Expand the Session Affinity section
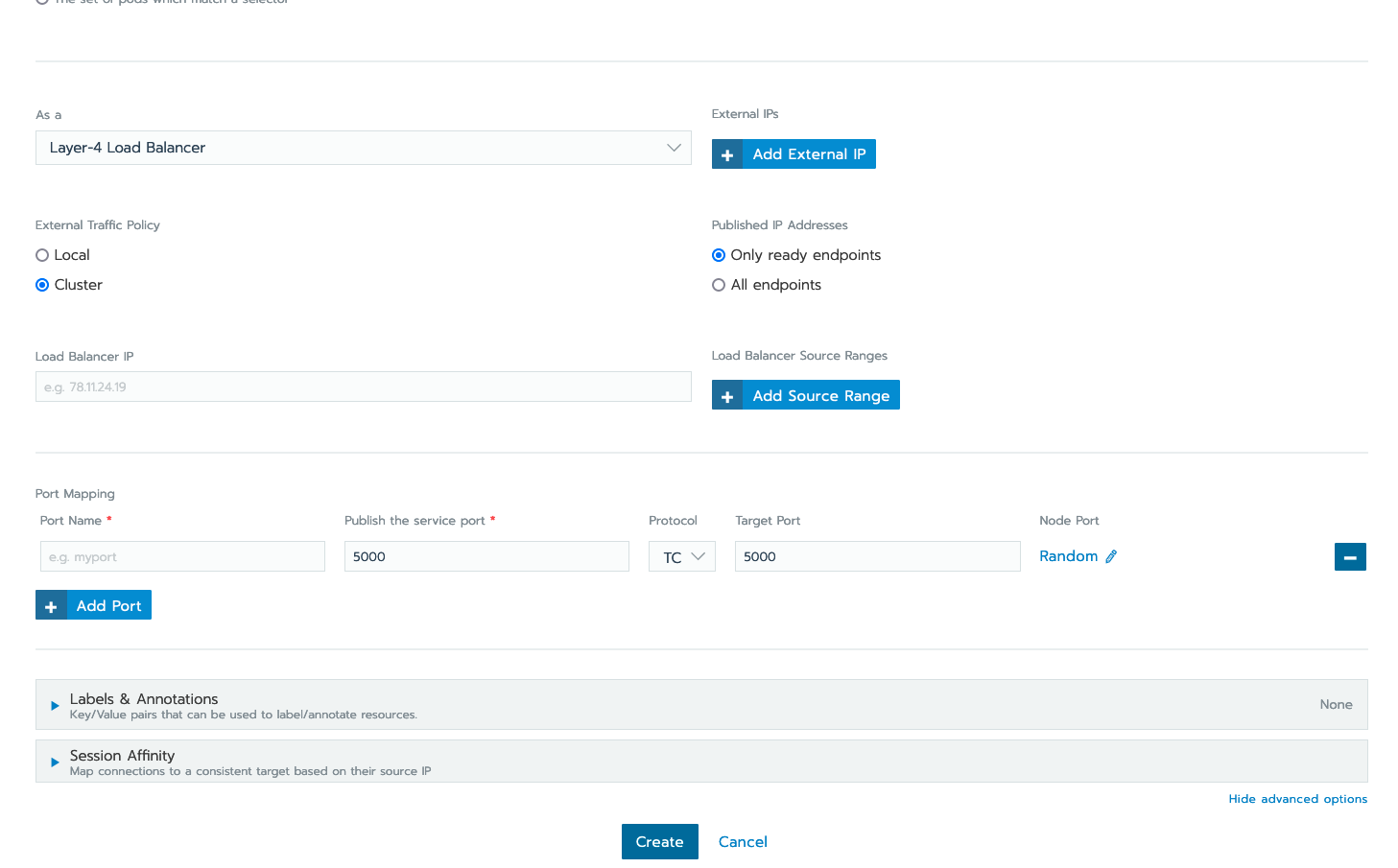 [54, 761]
